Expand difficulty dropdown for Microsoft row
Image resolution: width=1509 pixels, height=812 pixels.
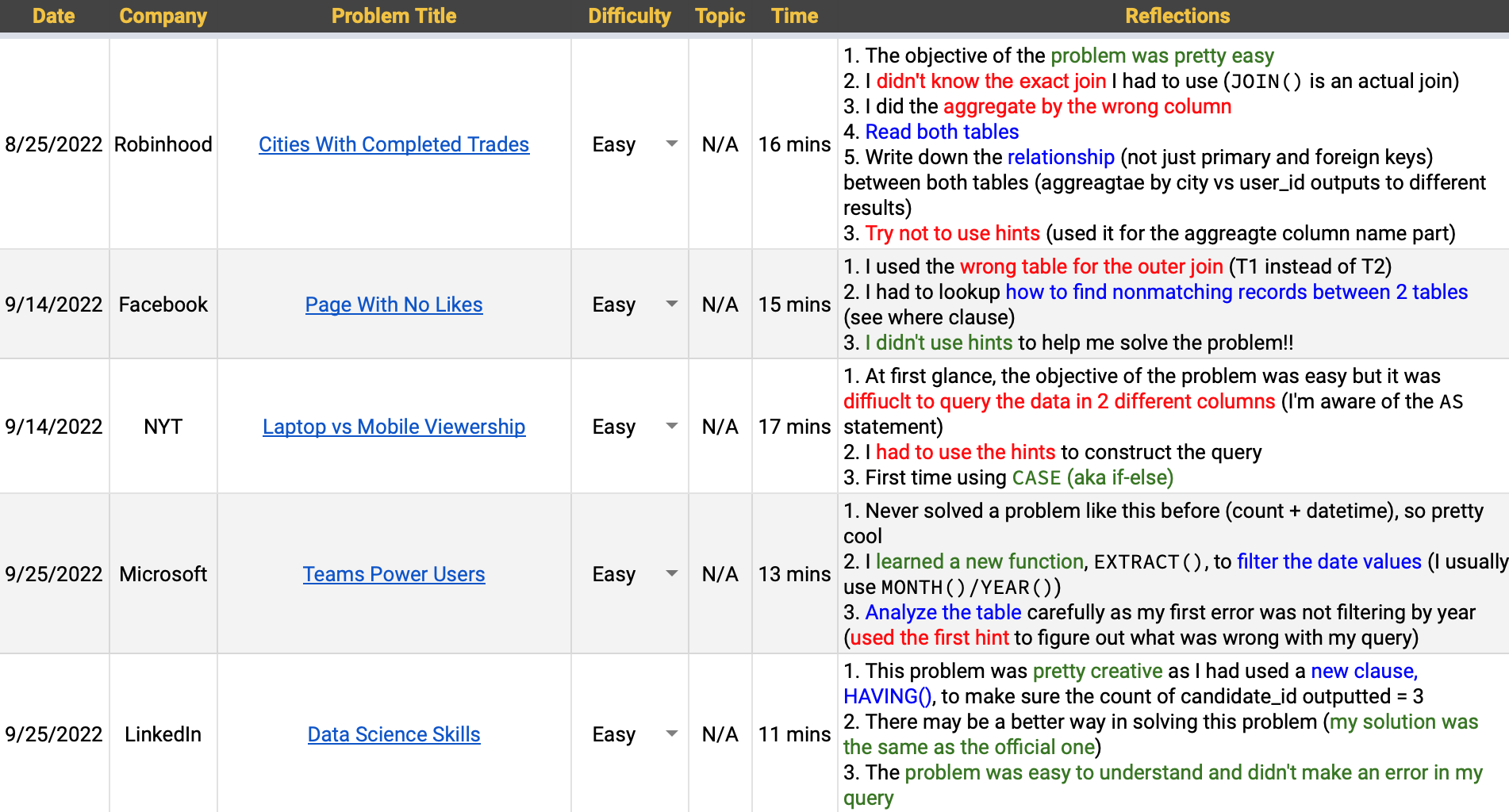[671, 574]
